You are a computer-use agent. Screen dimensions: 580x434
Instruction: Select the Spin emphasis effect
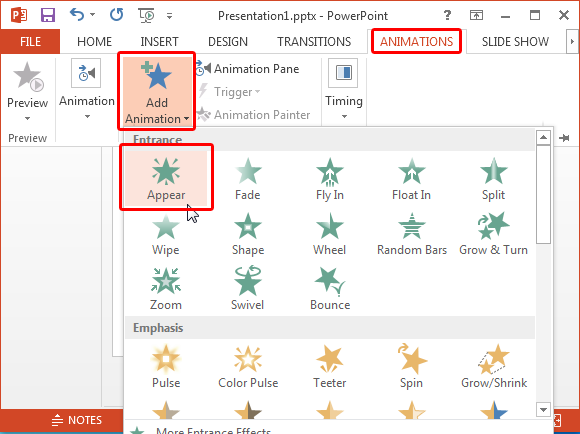[x=411, y=366]
